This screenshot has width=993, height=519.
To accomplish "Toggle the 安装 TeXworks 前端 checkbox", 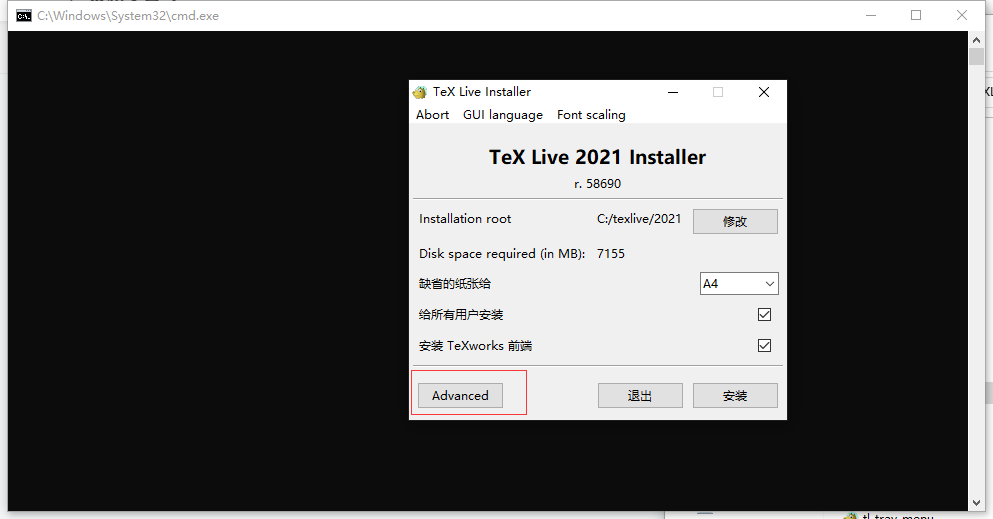I will click(764, 346).
